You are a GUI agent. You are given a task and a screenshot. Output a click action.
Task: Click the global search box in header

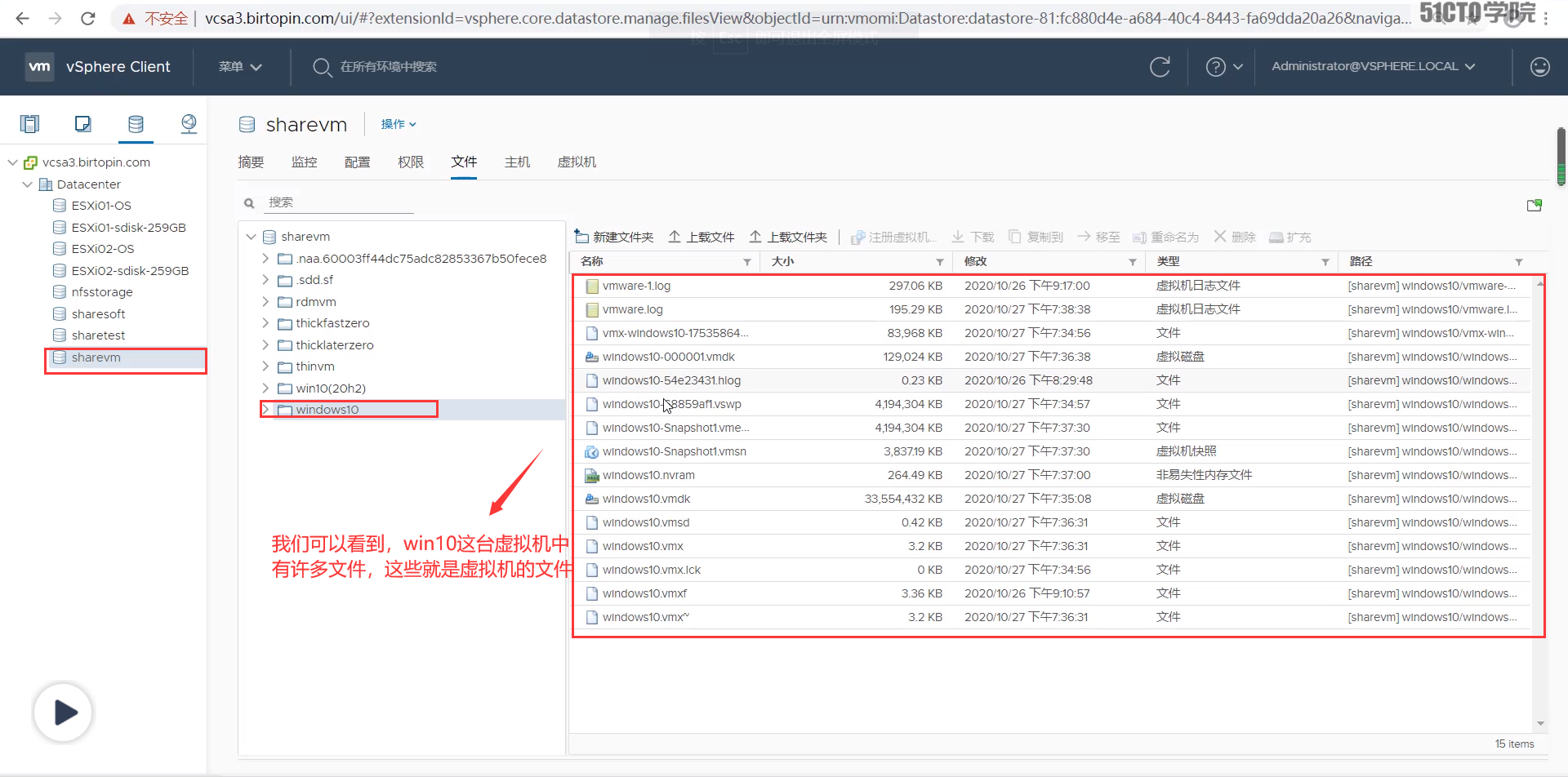tap(388, 67)
